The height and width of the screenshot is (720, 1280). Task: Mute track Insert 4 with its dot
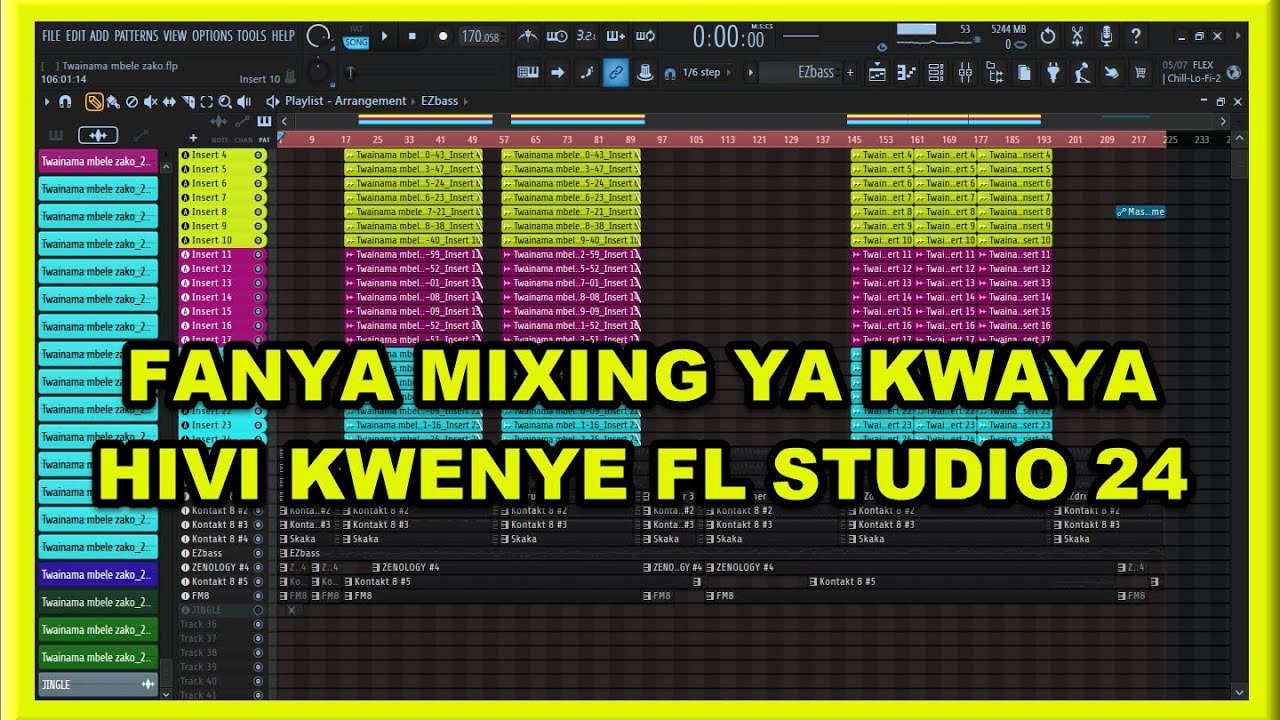(x=258, y=155)
